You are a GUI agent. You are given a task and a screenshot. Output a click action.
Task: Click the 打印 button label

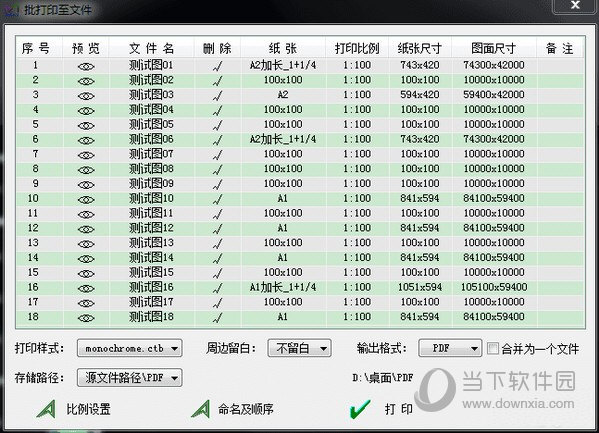click(x=398, y=409)
